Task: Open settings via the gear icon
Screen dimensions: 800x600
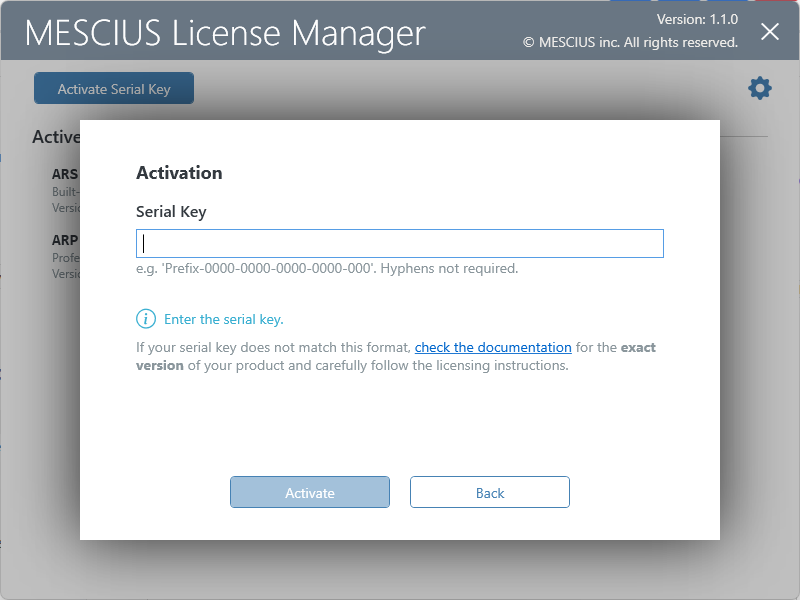Action: tap(760, 89)
